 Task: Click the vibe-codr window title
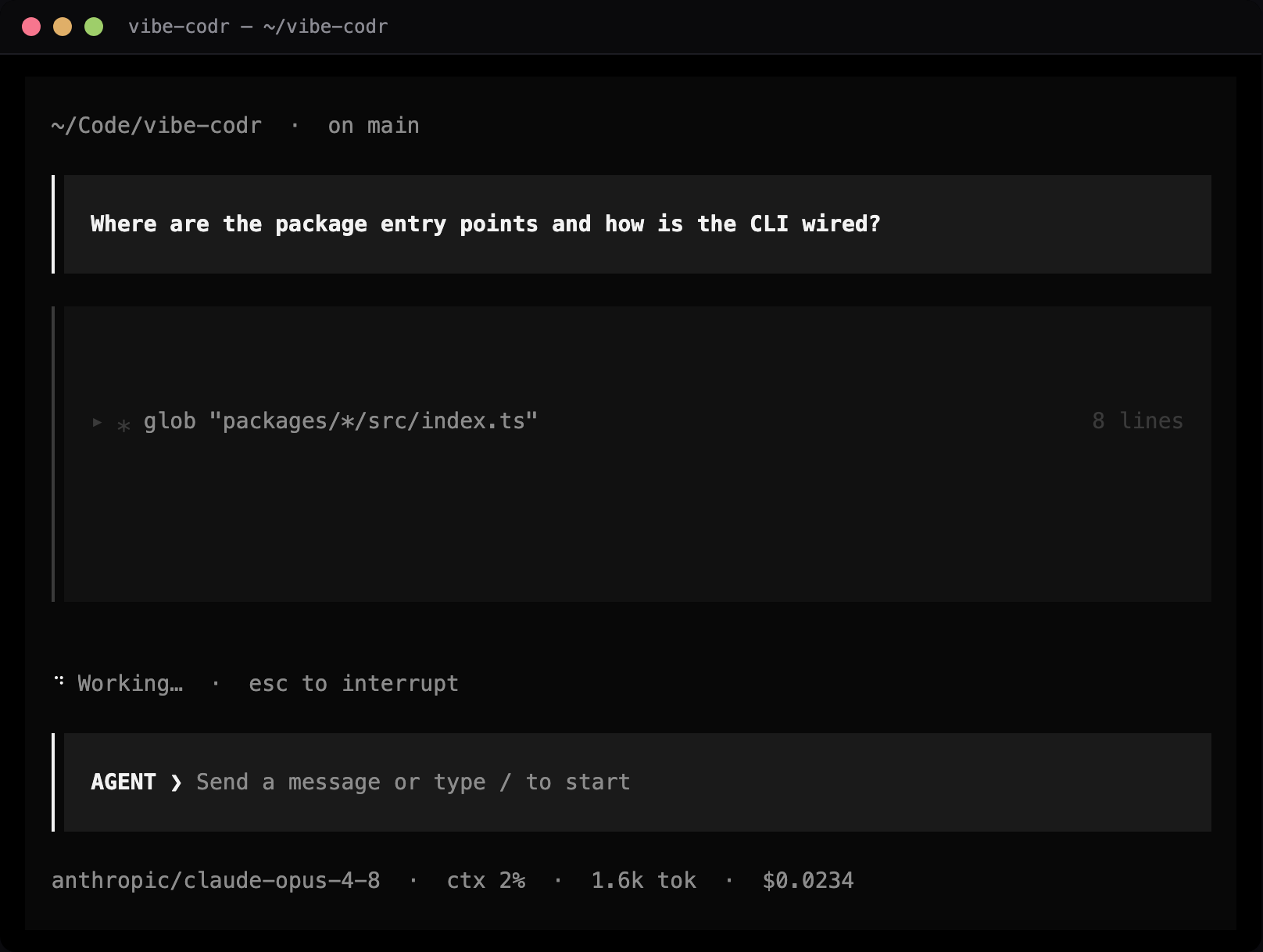(x=258, y=27)
